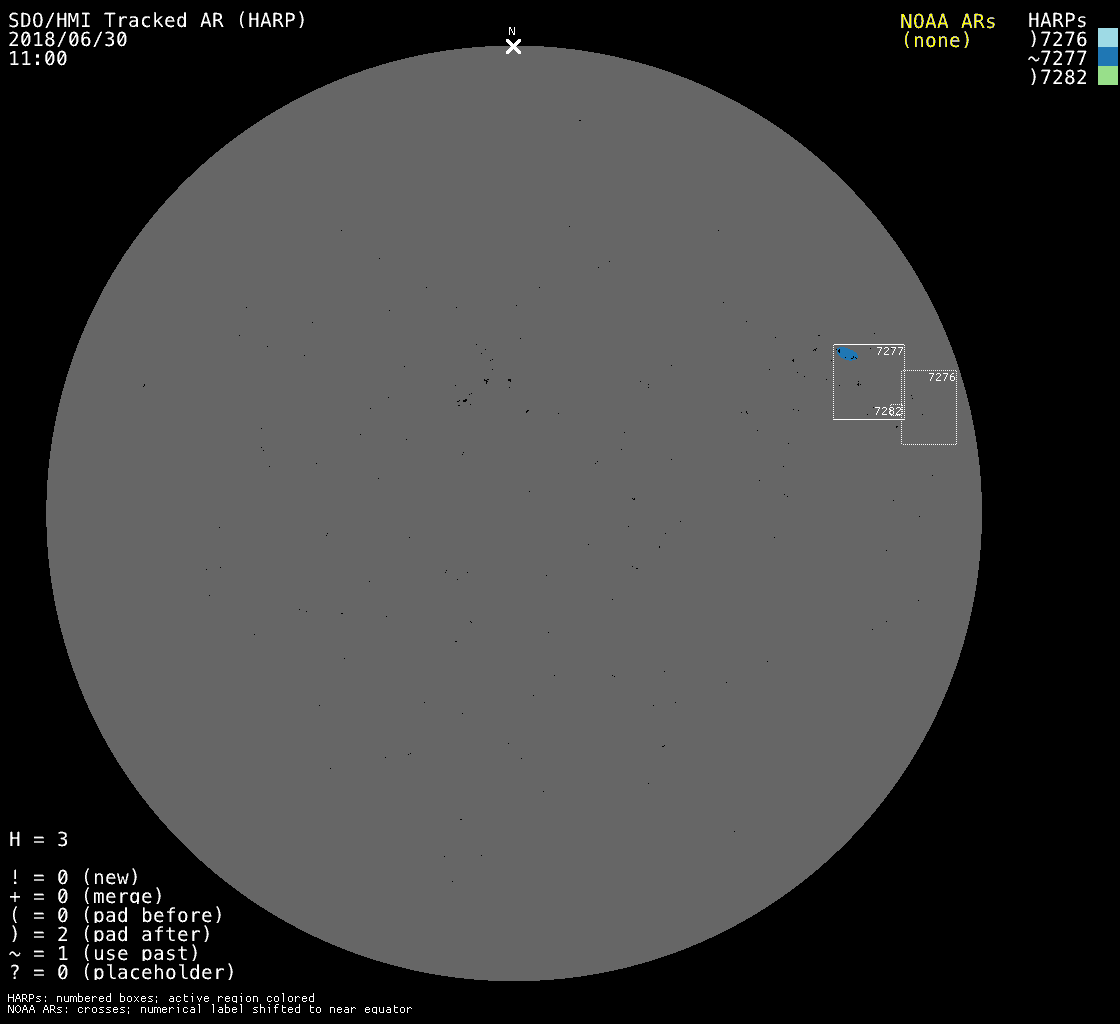Click the ~7277 entry in HARPs legend
The height and width of the screenshot is (1024, 1120).
point(1057,59)
